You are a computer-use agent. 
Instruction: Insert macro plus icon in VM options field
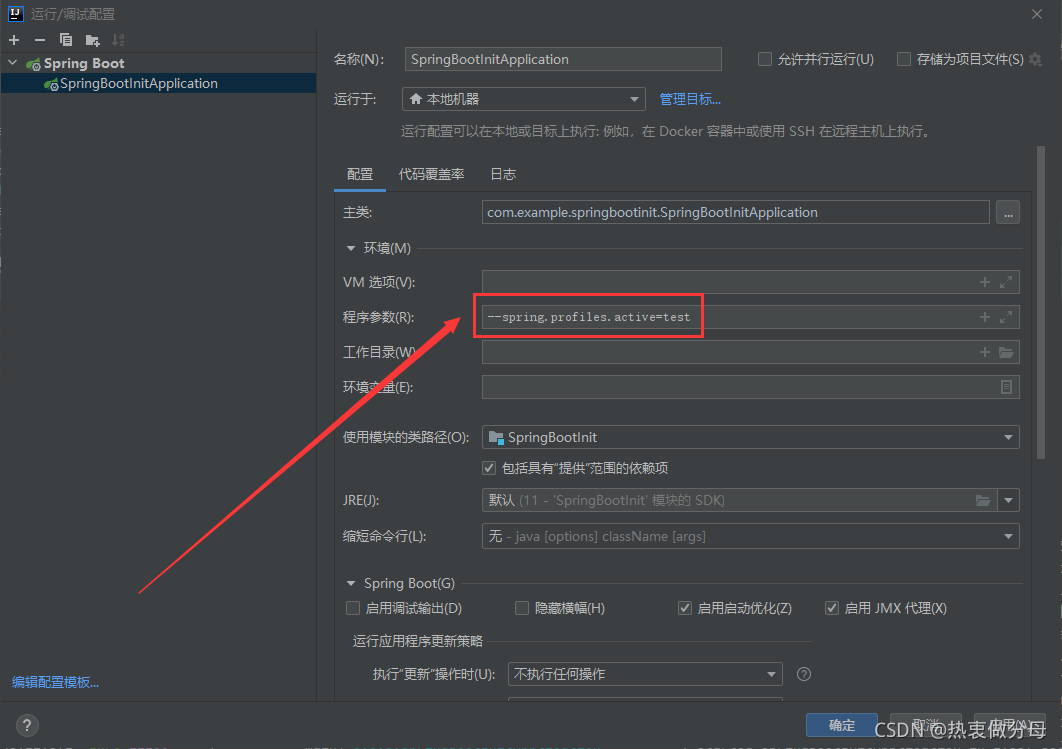coord(985,282)
